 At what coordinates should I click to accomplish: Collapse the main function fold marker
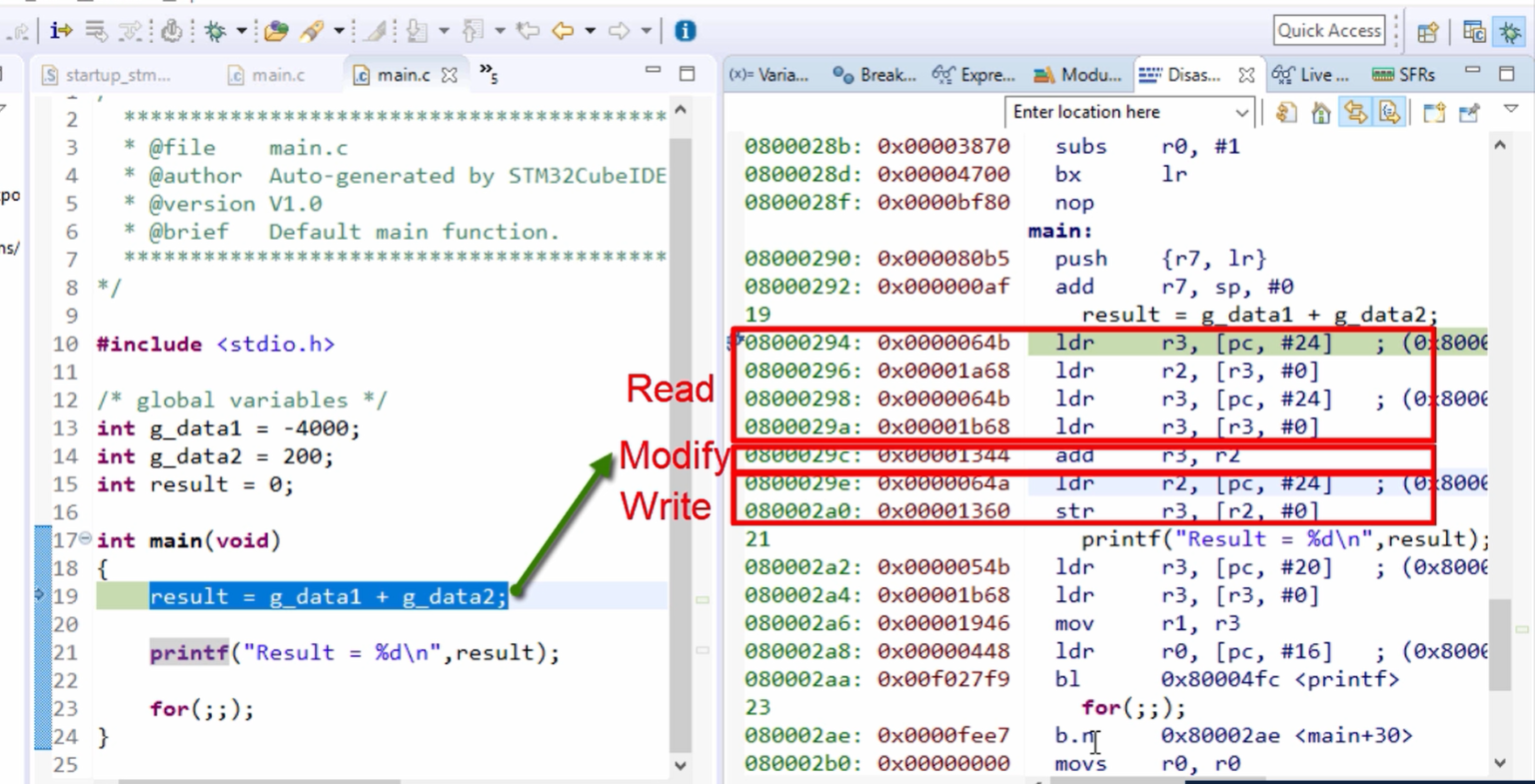(x=85, y=539)
